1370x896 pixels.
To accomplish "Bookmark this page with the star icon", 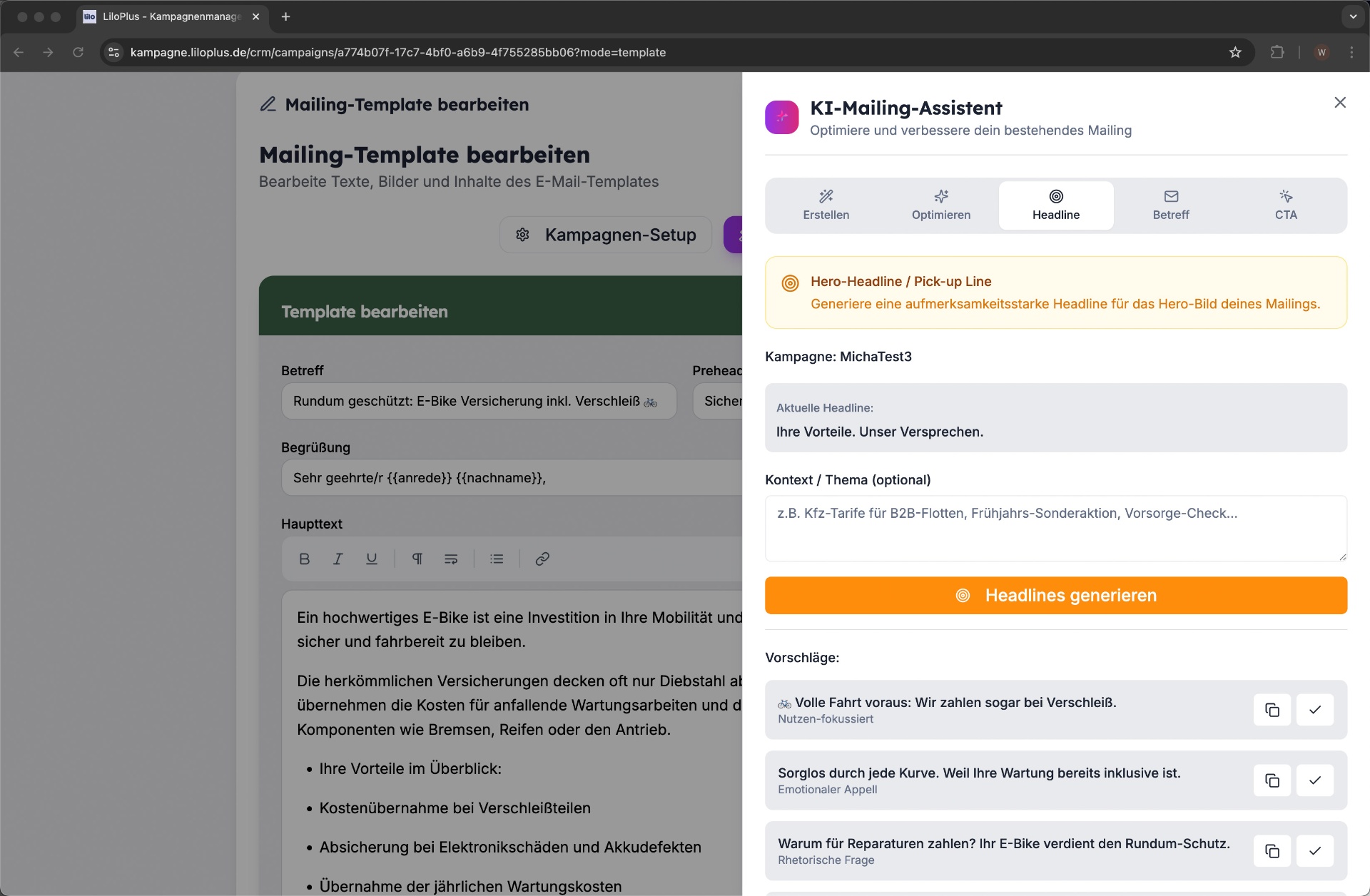I will [1235, 52].
